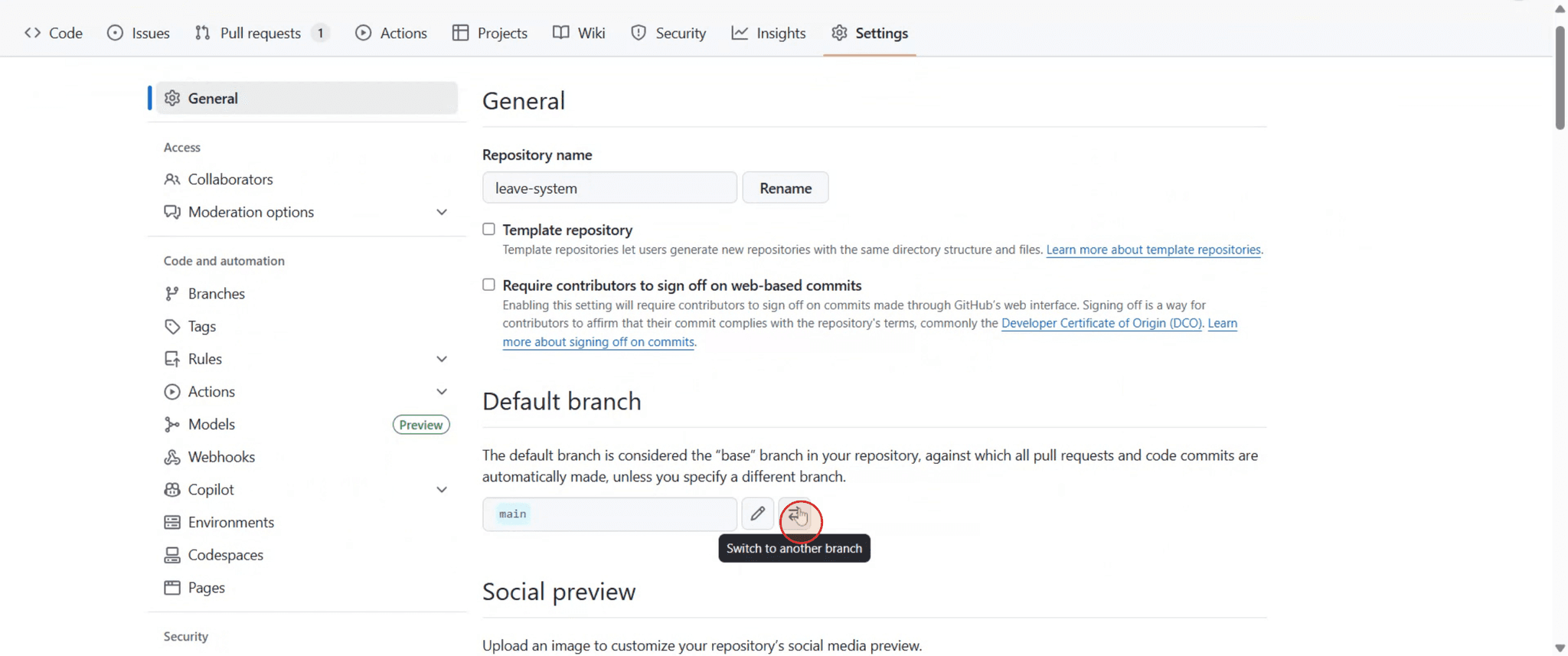Switch to the Insights tab
Viewport: 1568px width, 656px height.
[x=768, y=33]
